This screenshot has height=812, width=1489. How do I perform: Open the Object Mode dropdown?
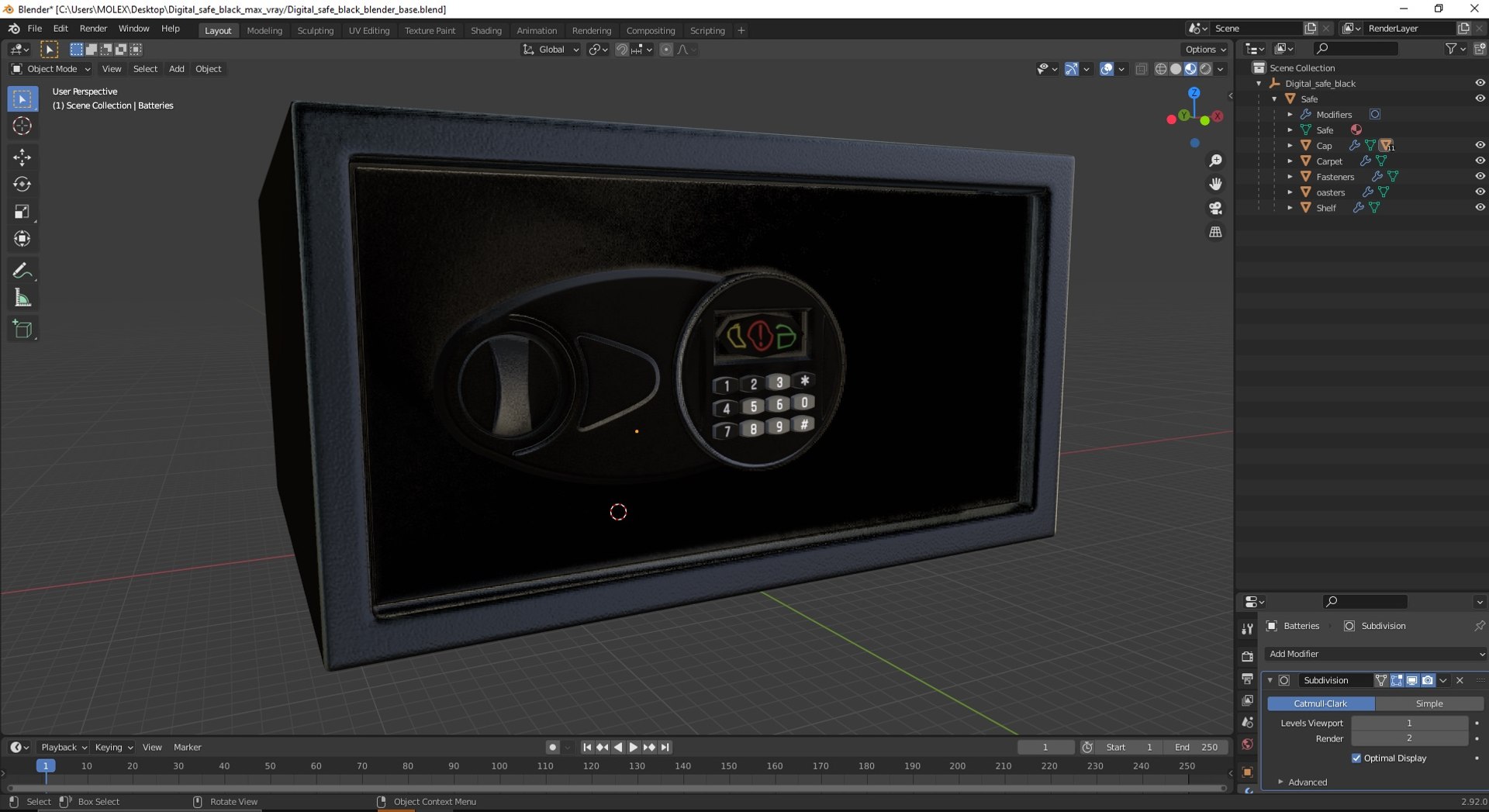(50, 69)
